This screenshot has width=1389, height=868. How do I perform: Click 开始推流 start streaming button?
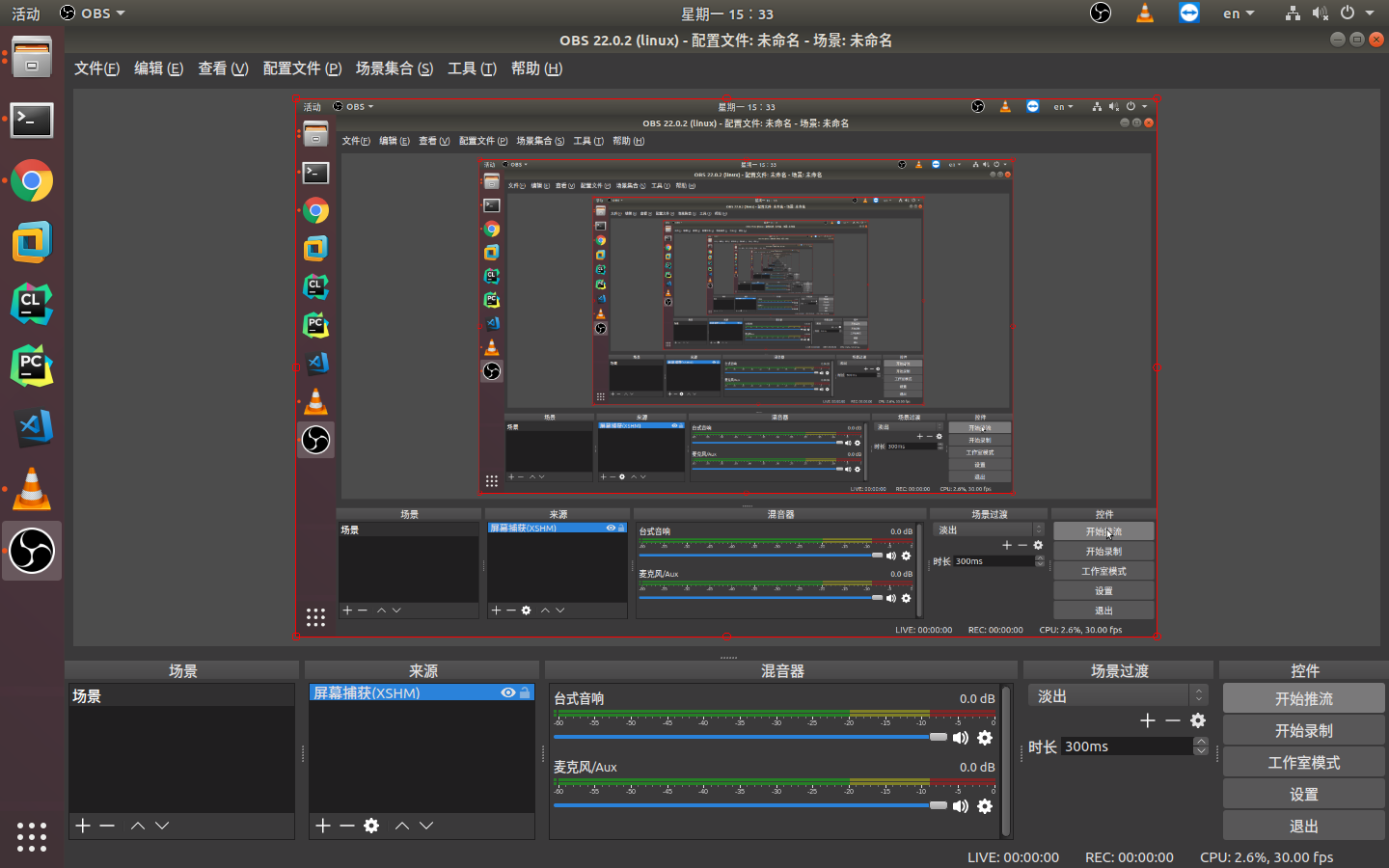pos(1304,698)
